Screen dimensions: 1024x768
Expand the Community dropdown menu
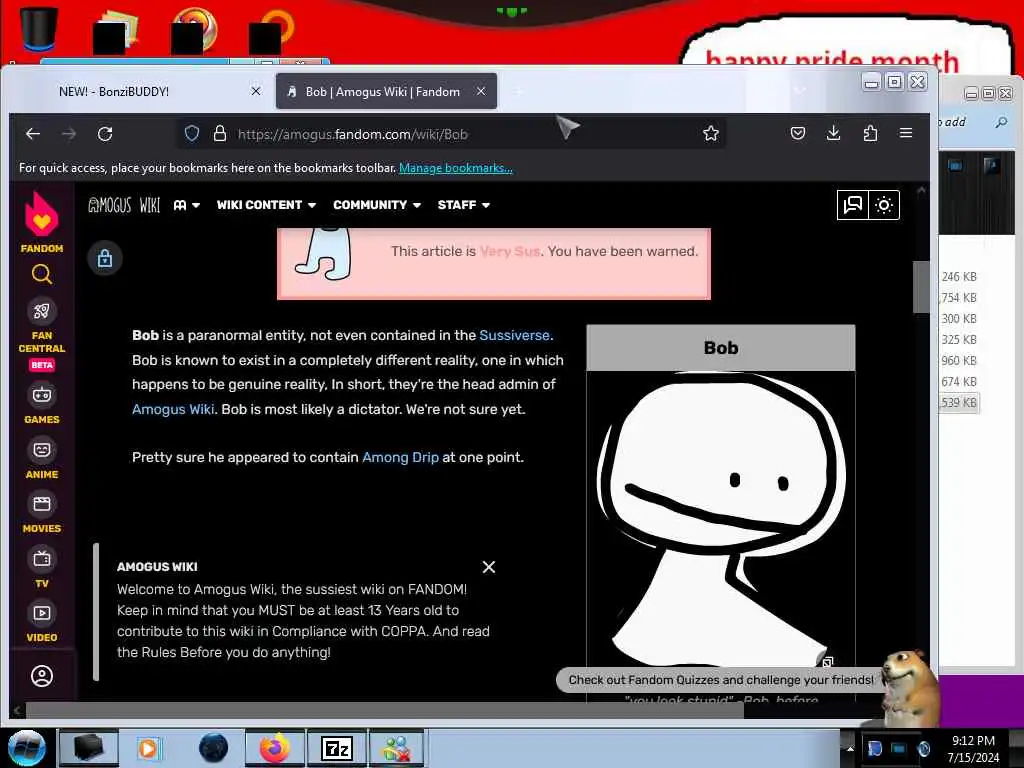(x=377, y=205)
